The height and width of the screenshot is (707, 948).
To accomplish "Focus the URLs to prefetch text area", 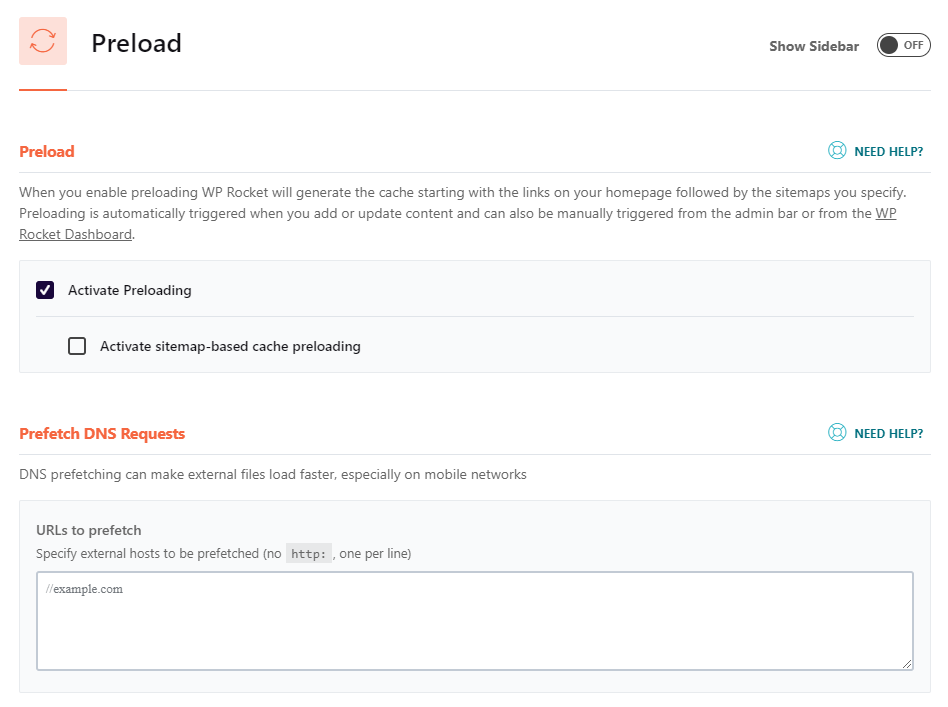I will [475, 621].
